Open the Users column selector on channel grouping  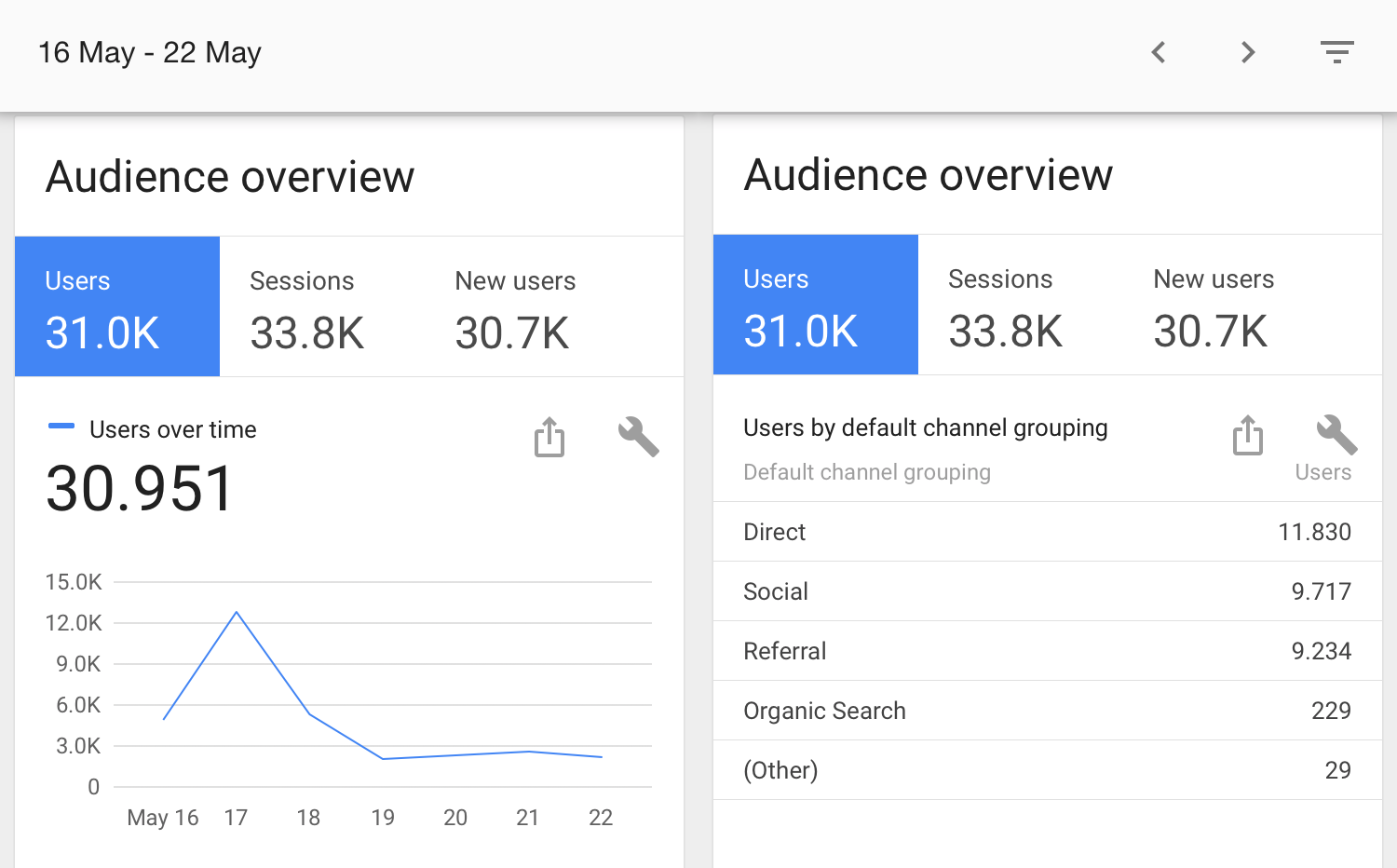coord(1323,472)
